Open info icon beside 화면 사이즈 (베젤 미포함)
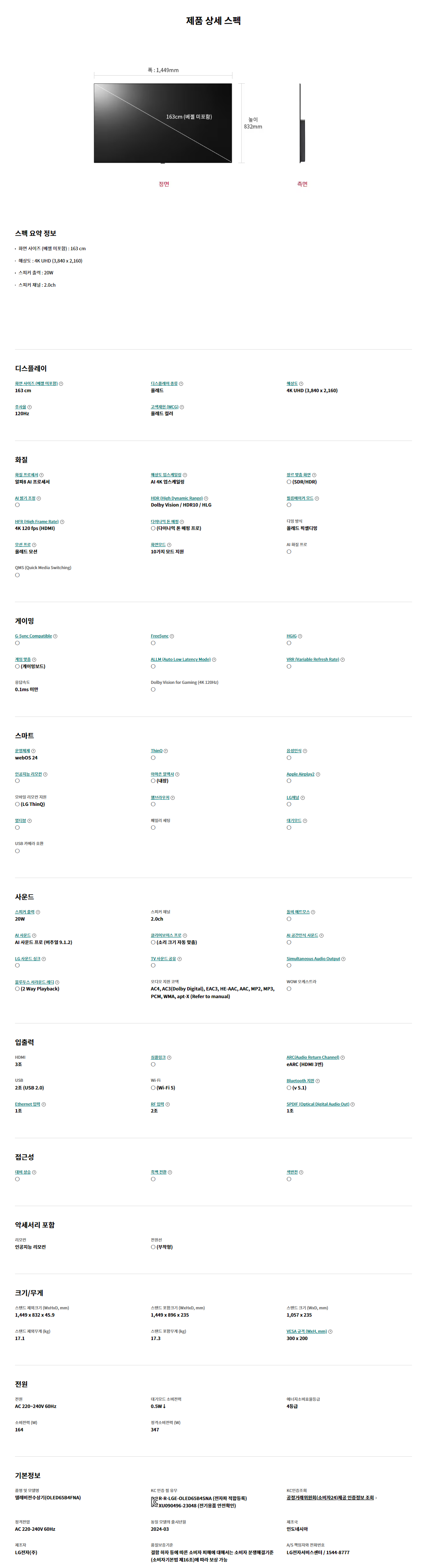This screenshot has height=1568, width=422. point(61,383)
